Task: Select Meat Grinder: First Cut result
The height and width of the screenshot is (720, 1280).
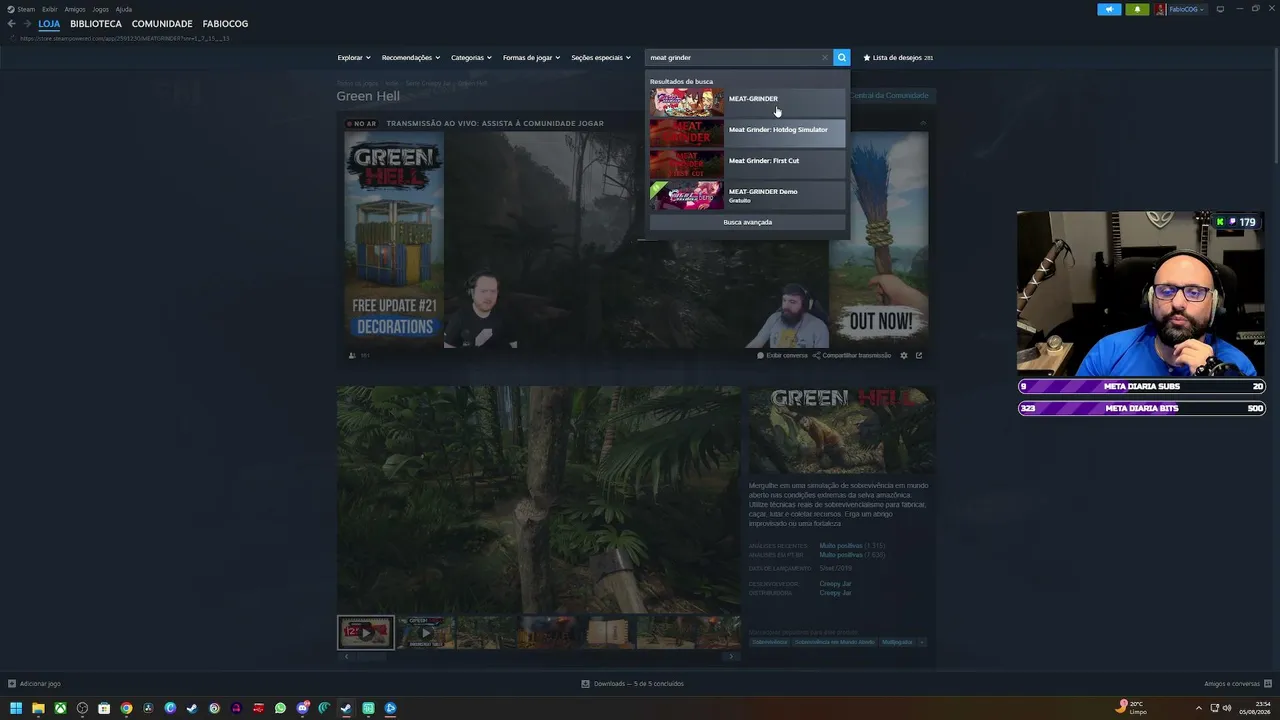Action: [747, 164]
